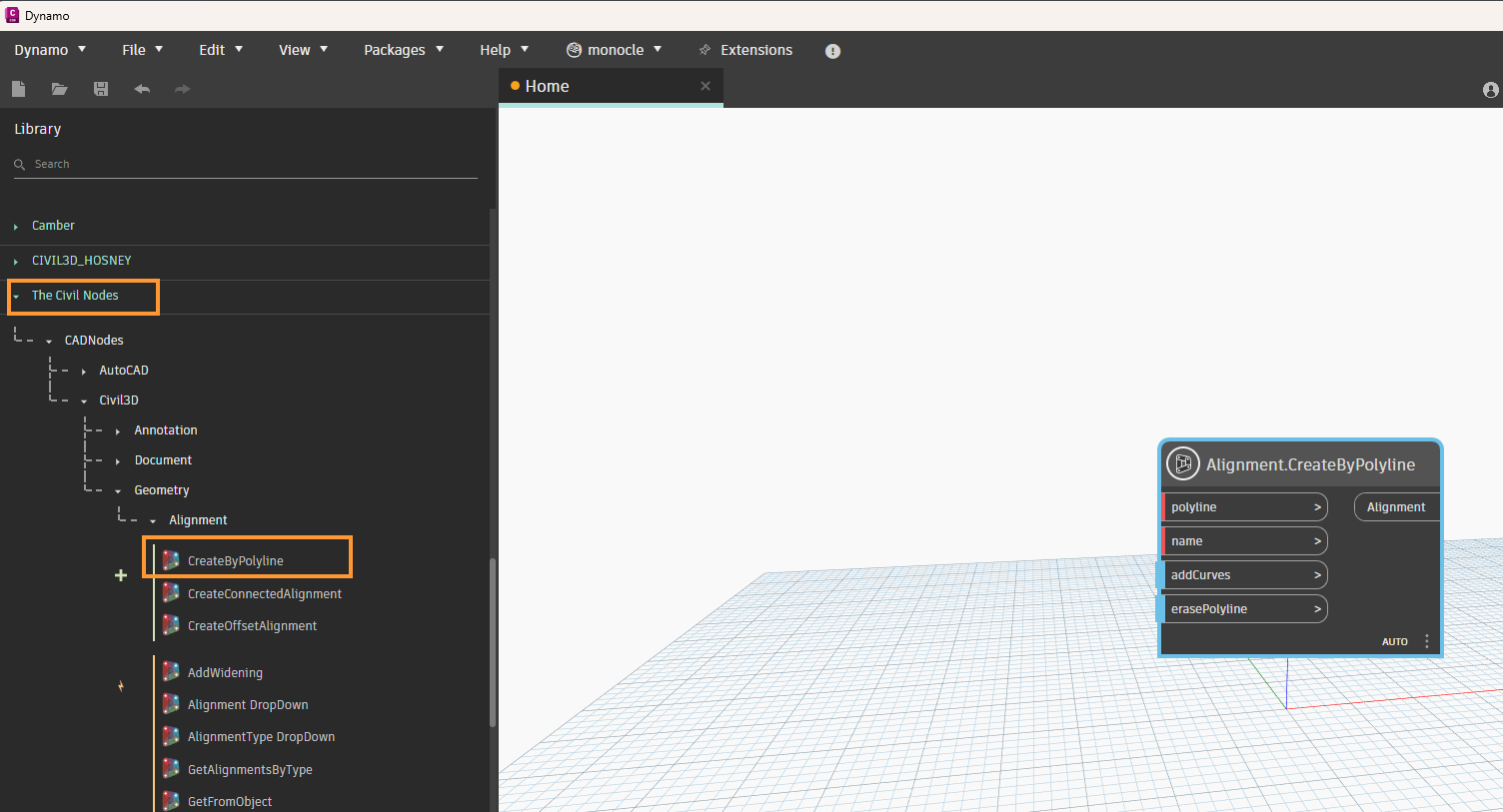Viewport: 1503px width, 812px height.
Task: Click the Extensions pin icon
Action: pos(705,50)
